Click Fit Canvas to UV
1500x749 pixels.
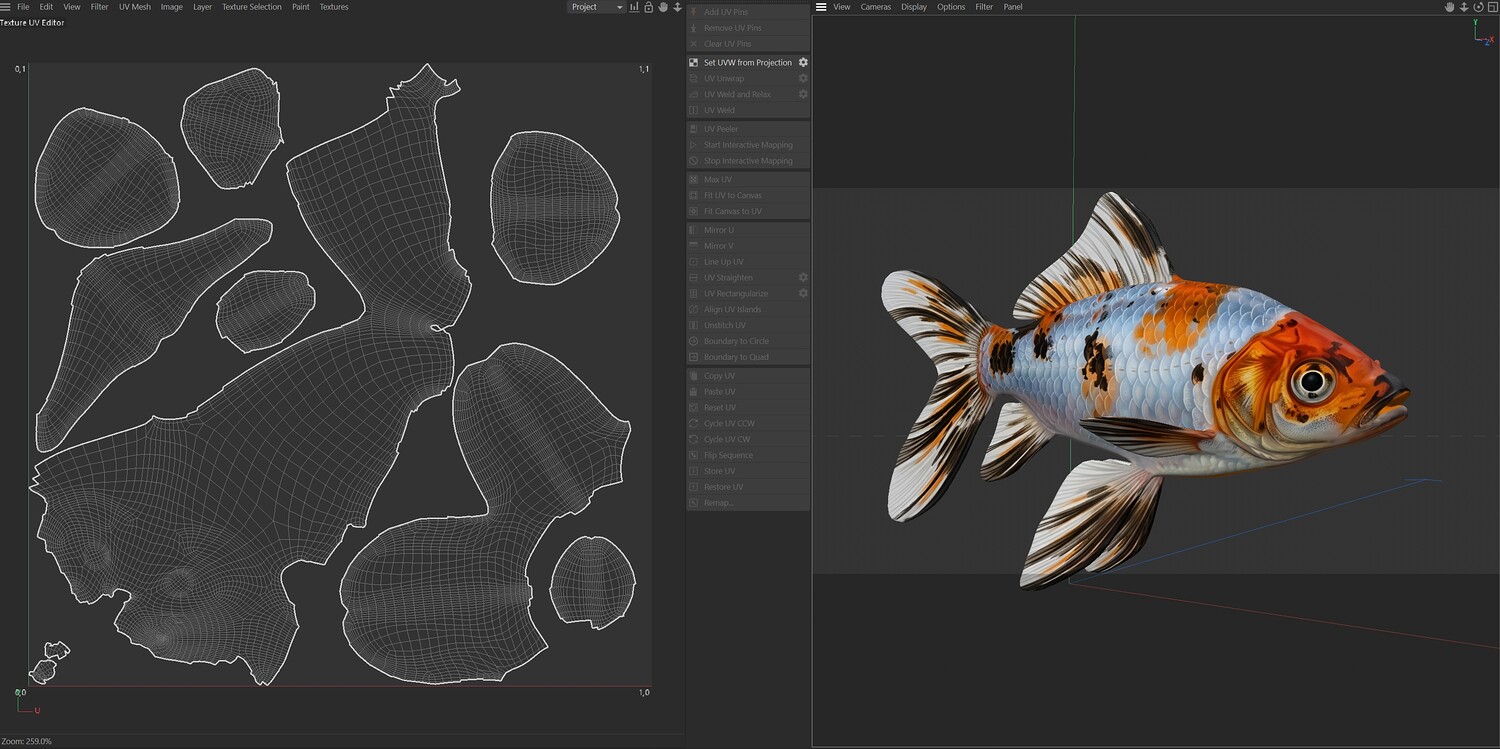pos(748,212)
